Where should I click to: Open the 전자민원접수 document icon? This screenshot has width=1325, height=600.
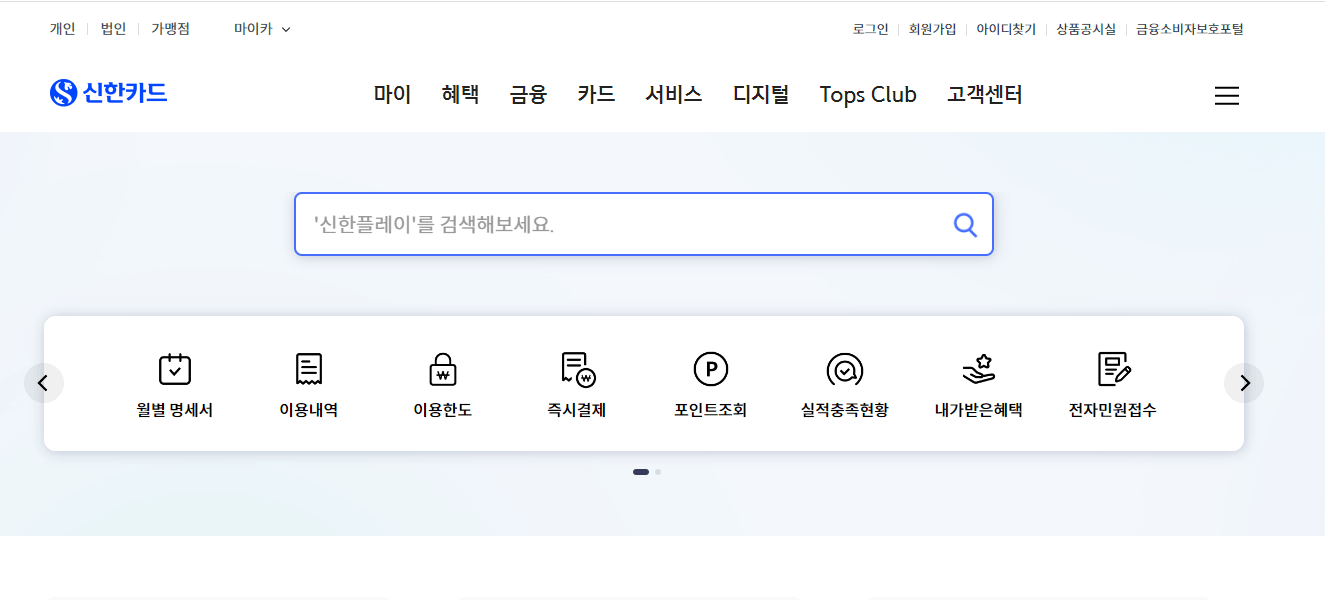[x=1114, y=370]
